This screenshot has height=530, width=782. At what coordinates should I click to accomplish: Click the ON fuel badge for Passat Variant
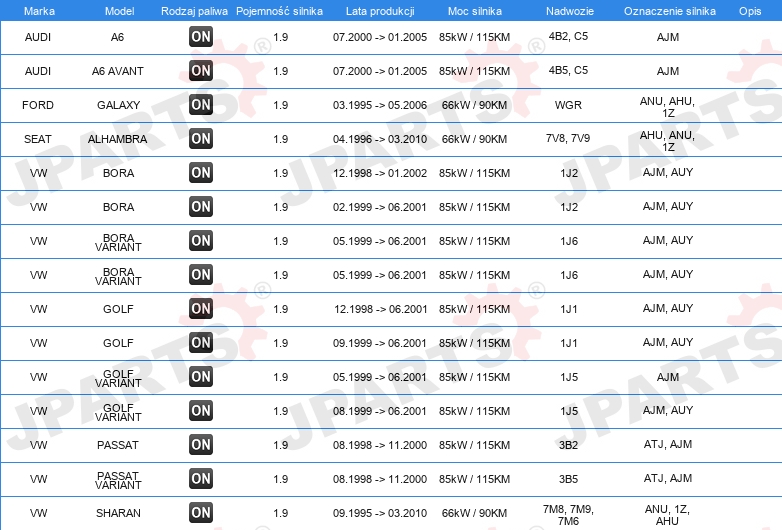[201, 478]
